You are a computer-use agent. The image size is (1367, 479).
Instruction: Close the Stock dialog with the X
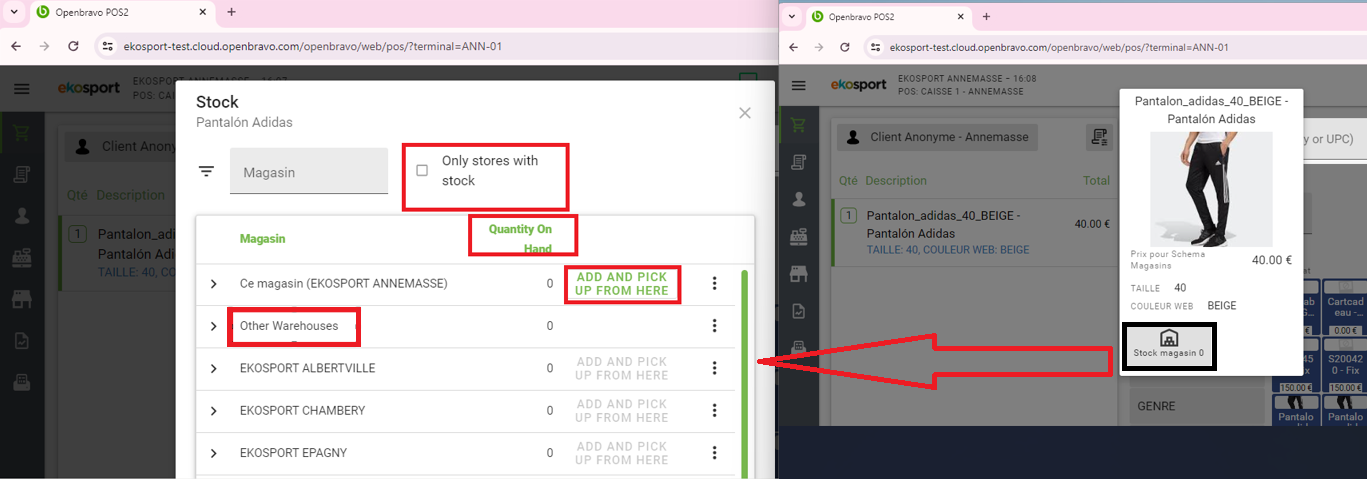click(744, 113)
